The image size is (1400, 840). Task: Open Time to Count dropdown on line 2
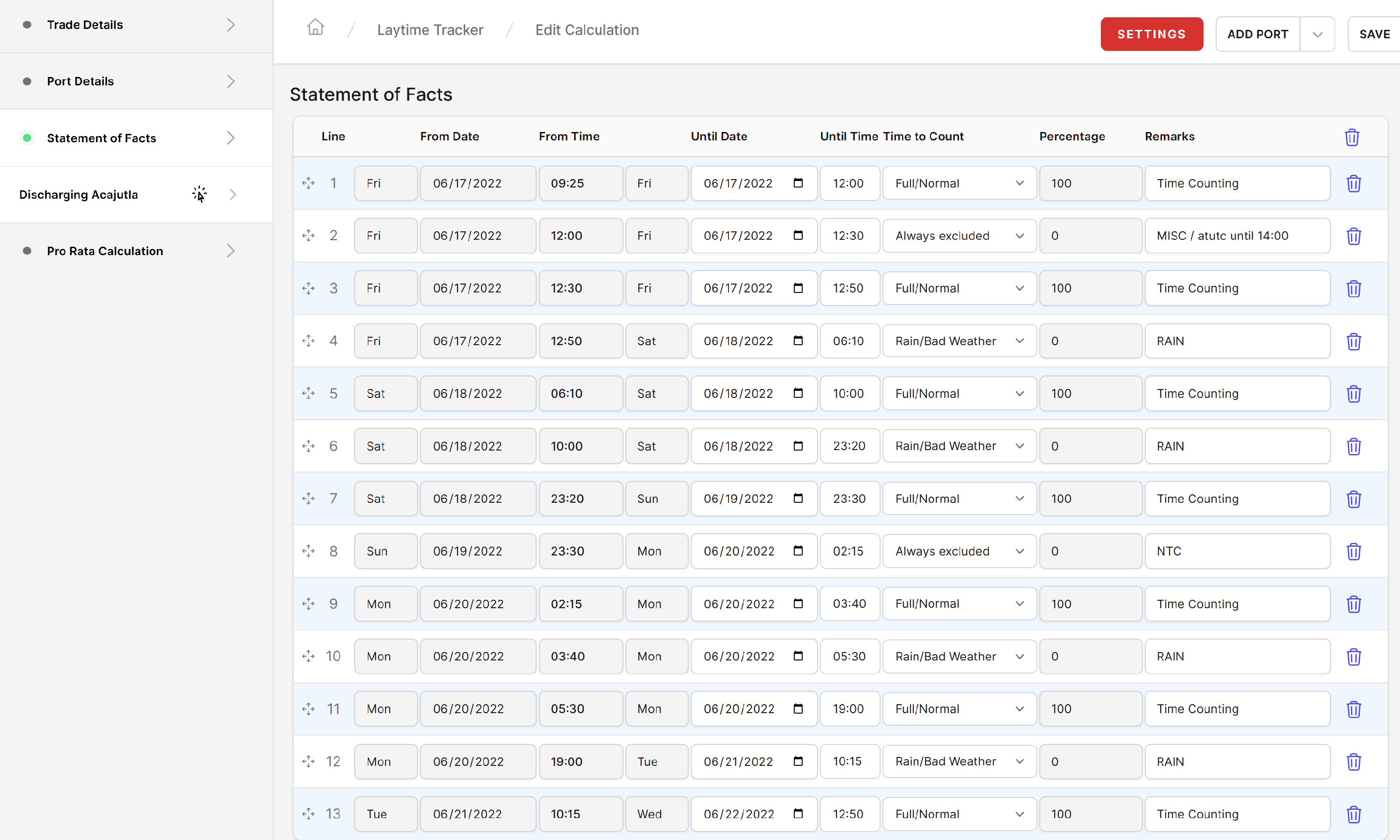coord(959,236)
